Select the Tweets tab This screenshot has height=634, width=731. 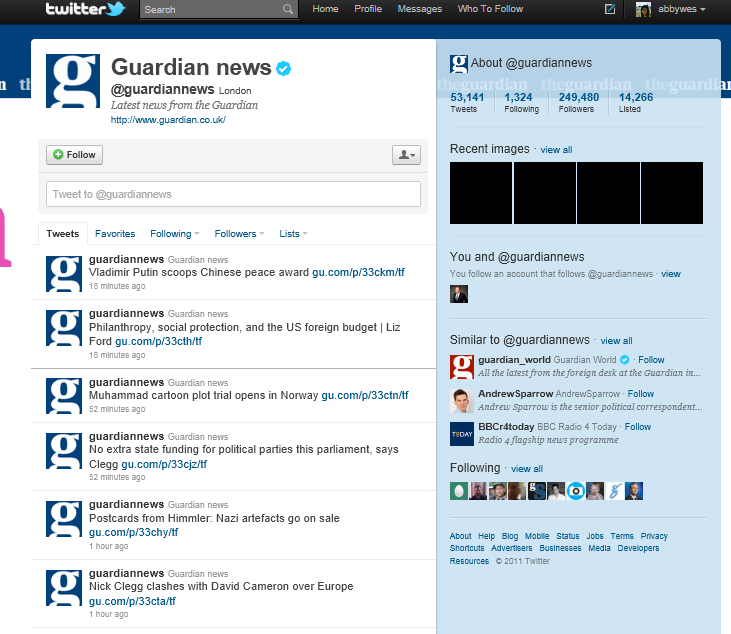coord(62,234)
